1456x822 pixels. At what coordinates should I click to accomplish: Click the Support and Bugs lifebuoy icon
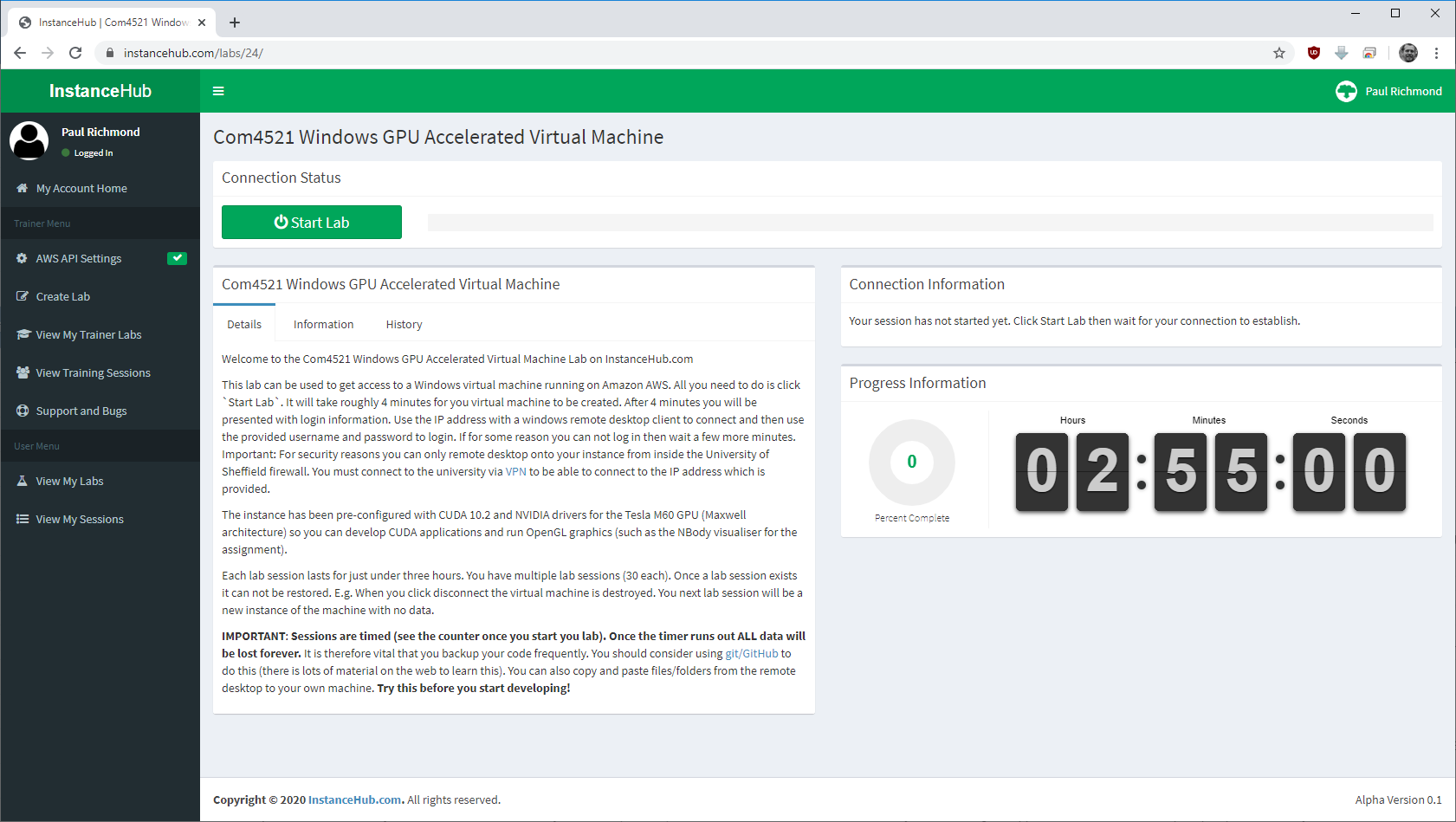tap(23, 411)
